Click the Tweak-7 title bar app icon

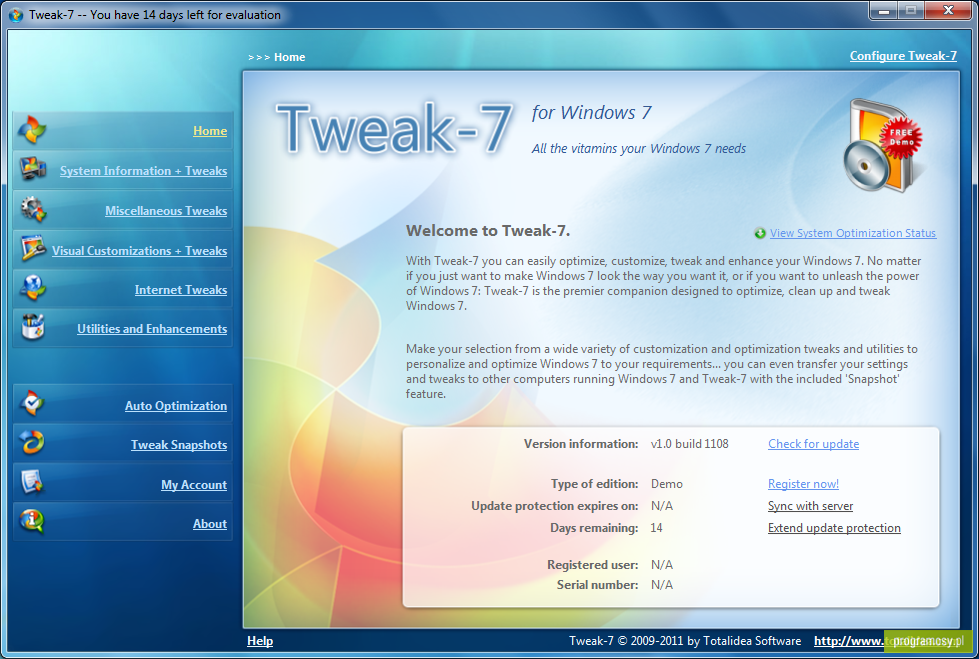click(16, 14)
